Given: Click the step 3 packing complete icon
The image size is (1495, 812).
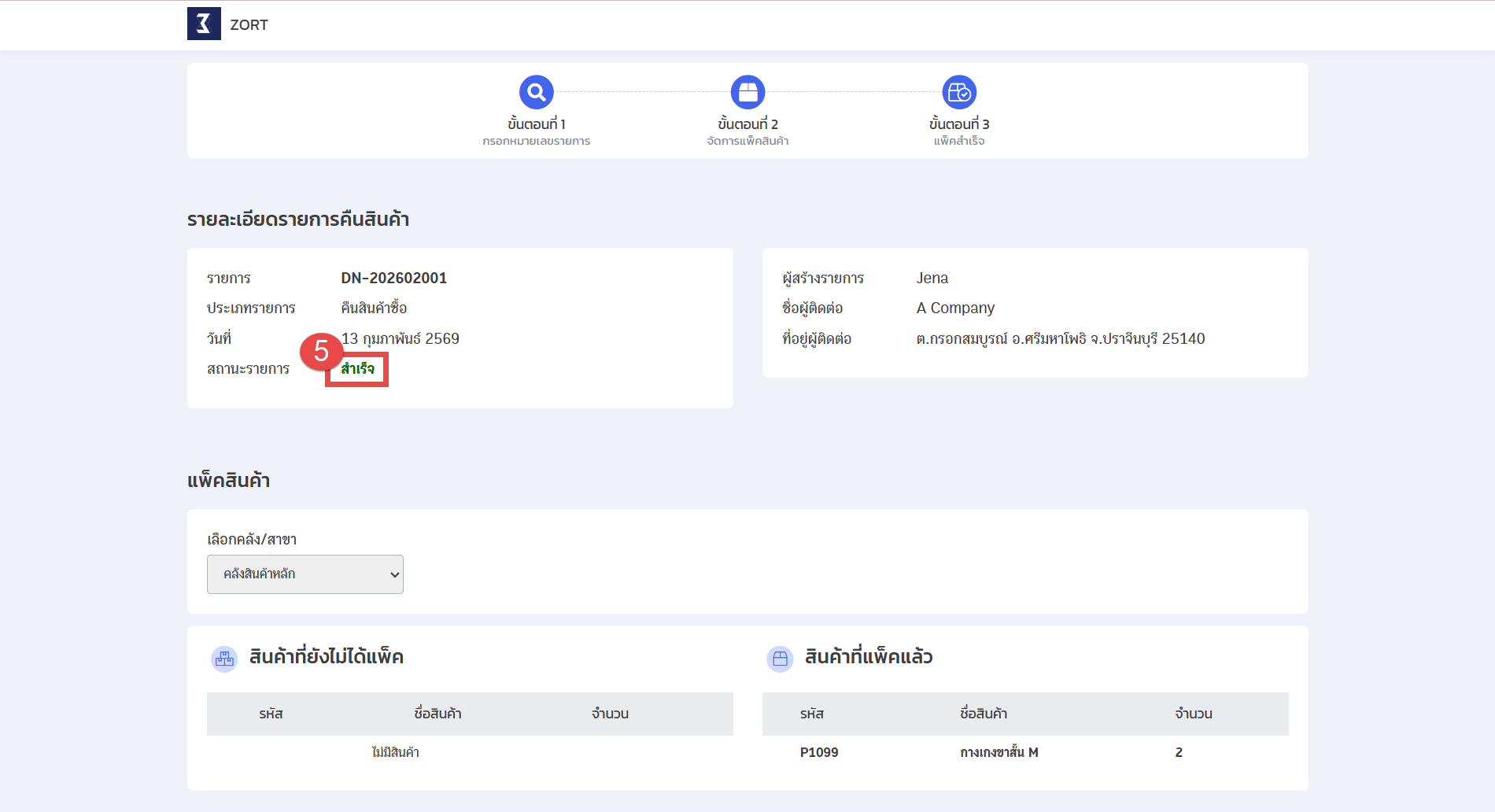Looking at the screenshot, I should tap(959, 93).
